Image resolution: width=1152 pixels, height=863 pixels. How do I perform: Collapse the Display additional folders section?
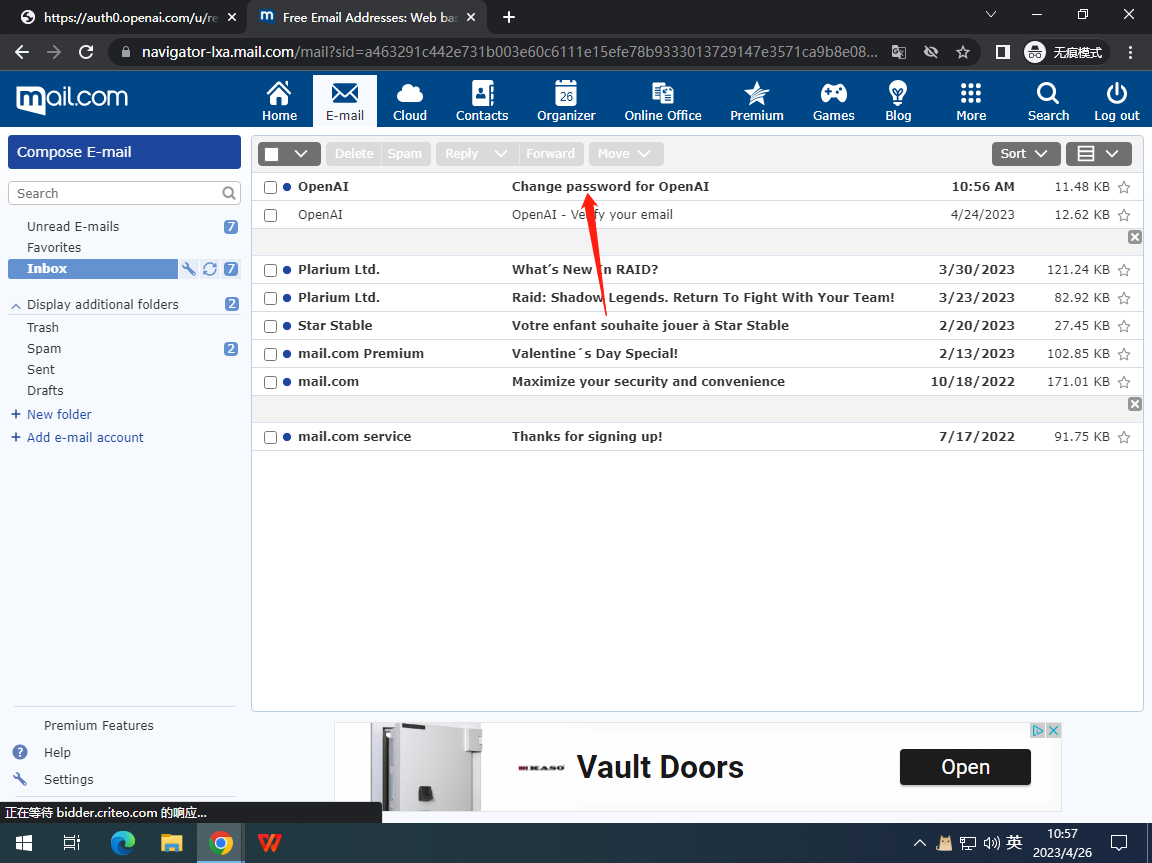(16, 305)
